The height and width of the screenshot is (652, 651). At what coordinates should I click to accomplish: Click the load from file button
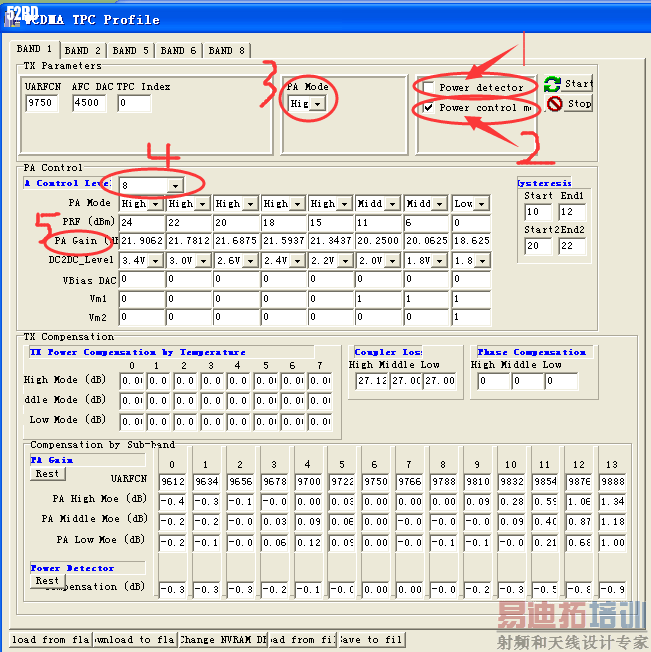pyautogui.click(x=303, y=640)
